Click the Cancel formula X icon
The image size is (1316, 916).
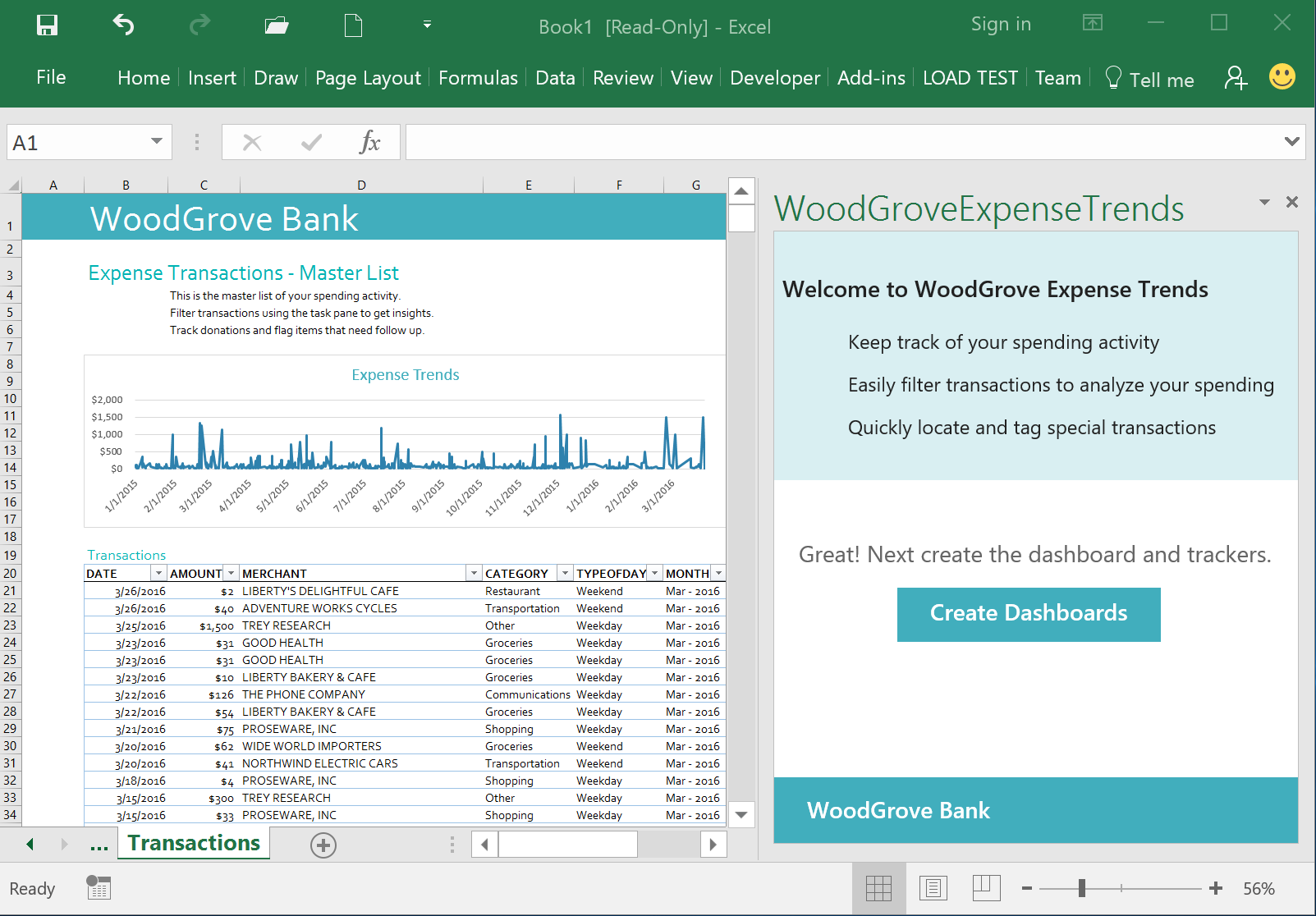pyautogui.click(x=252, y=143)
